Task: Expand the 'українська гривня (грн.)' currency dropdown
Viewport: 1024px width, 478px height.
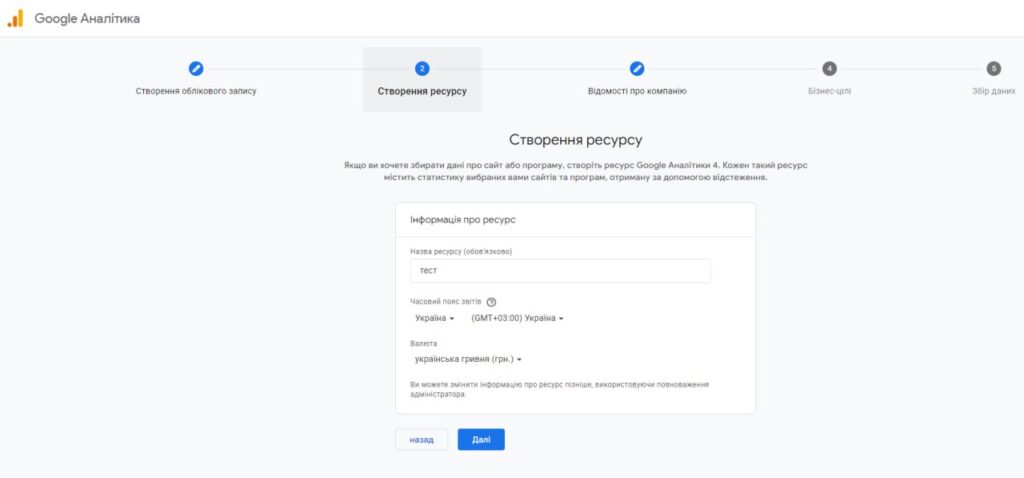Action: pyautogui.click(x=470, y=360)
